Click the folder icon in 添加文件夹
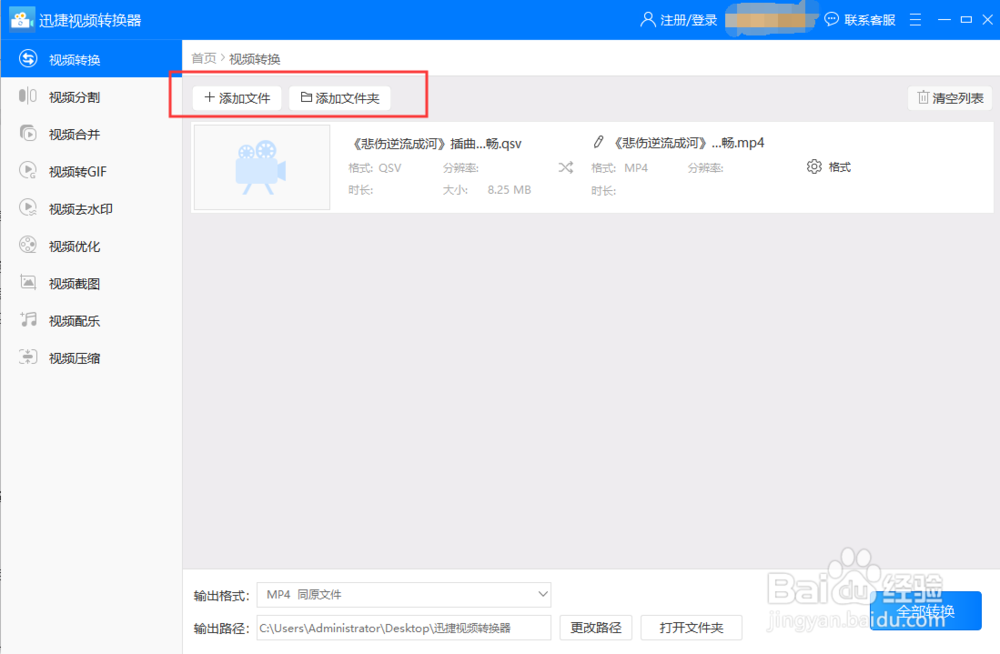Image resolution: width=1000 pixels, height=654 pixels. 306,98
